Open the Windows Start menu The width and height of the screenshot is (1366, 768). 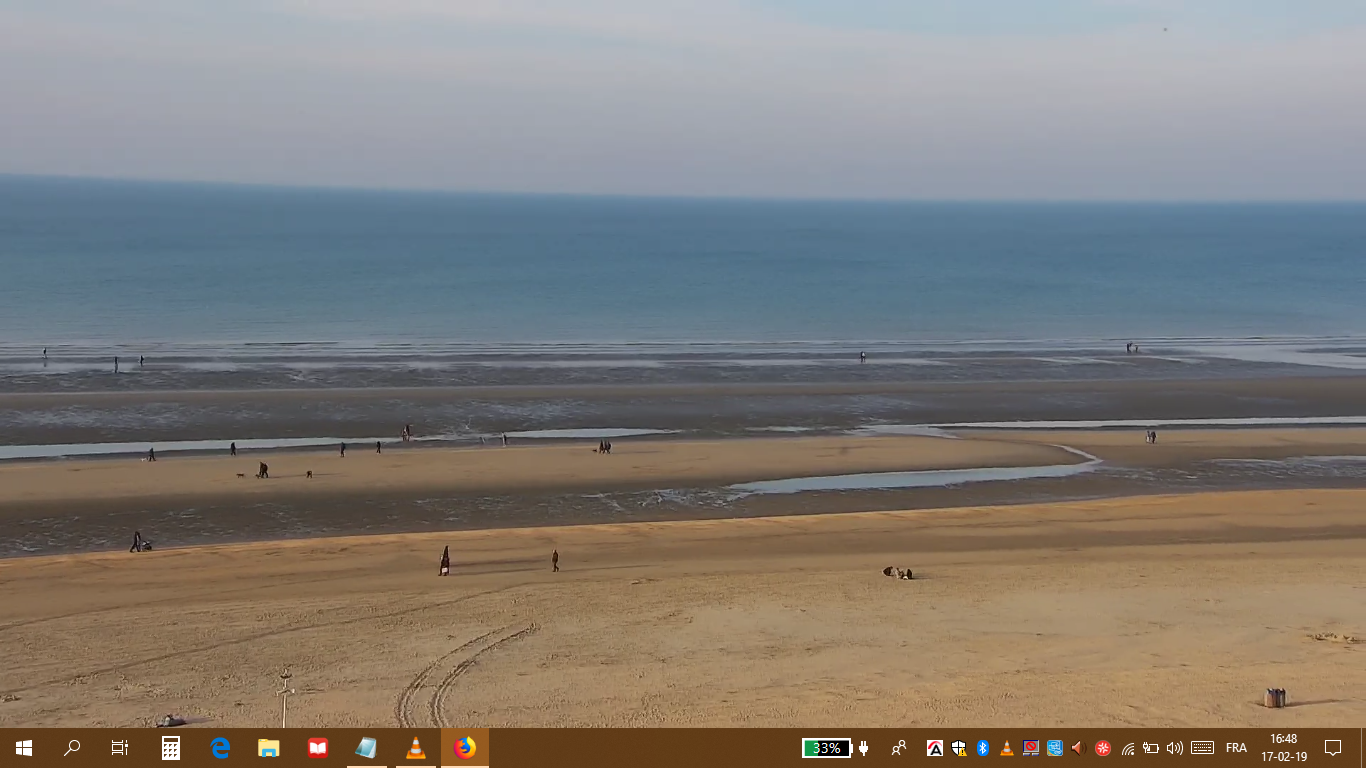[x=24, y=748]
